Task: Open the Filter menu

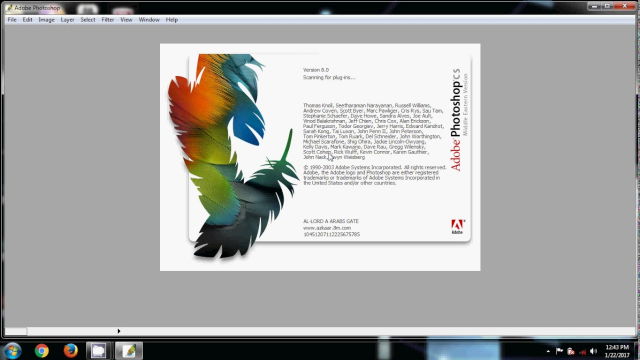Action: coord(108,20)
